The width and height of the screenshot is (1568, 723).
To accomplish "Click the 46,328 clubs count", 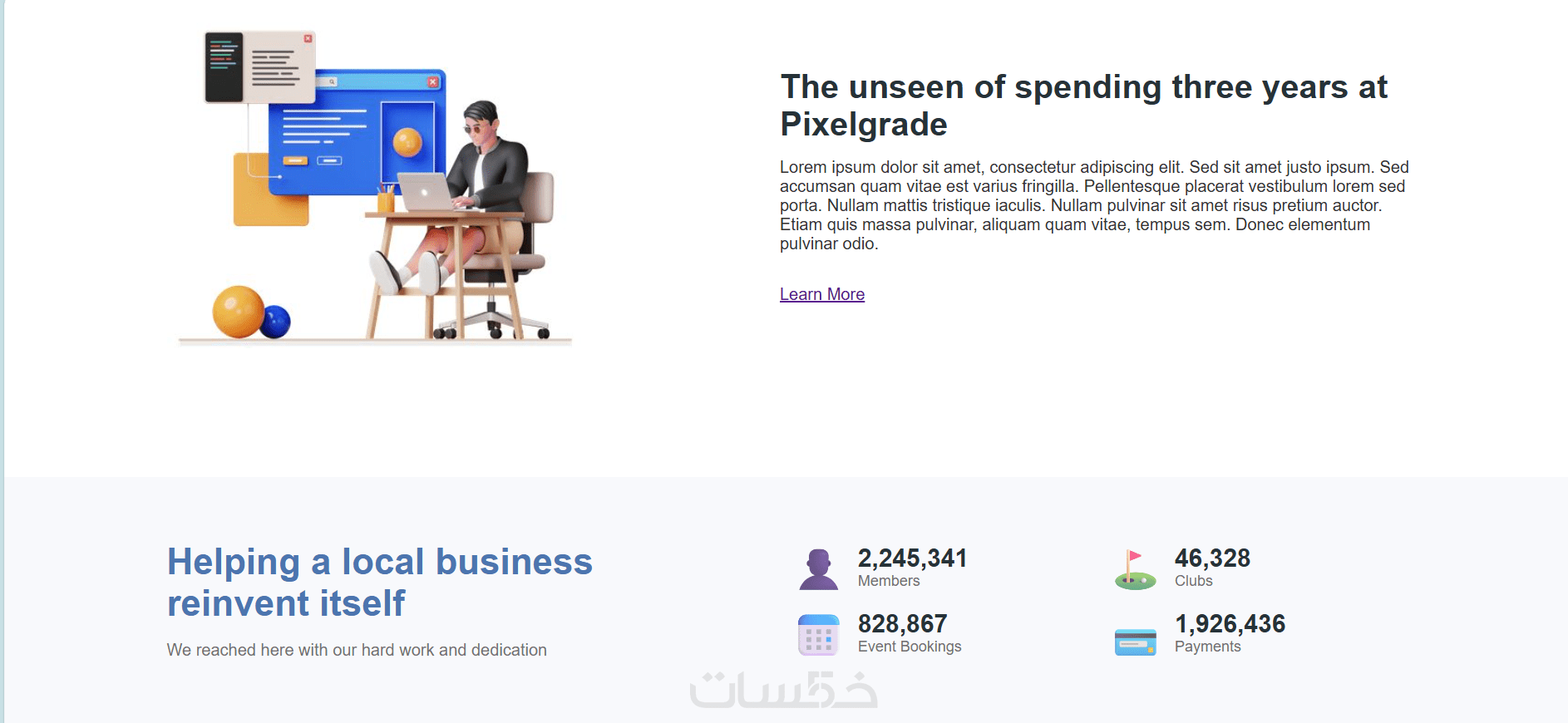I will click(x=1211, y=558).
